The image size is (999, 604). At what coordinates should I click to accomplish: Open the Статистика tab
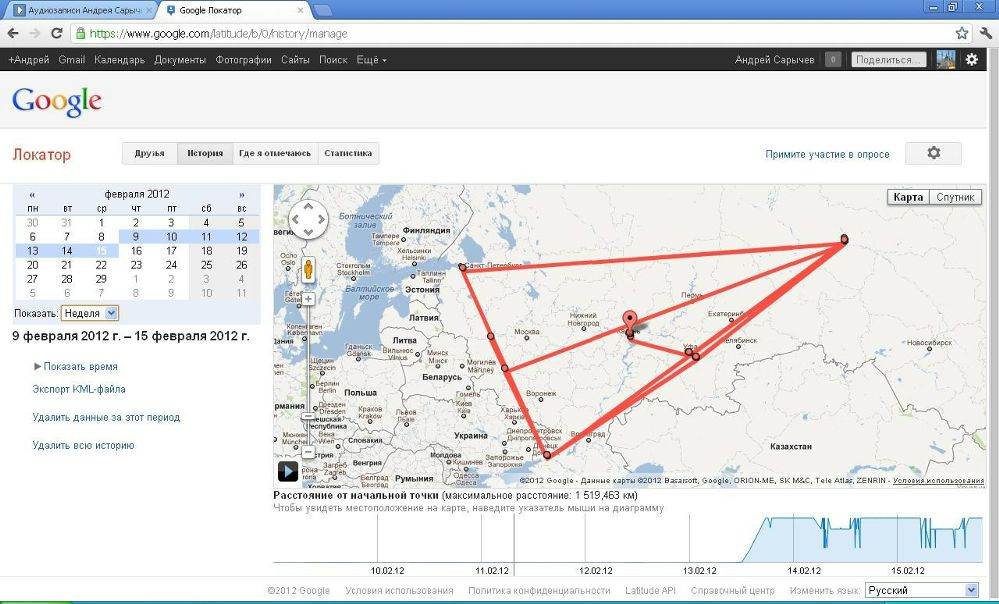pos(348,153)
